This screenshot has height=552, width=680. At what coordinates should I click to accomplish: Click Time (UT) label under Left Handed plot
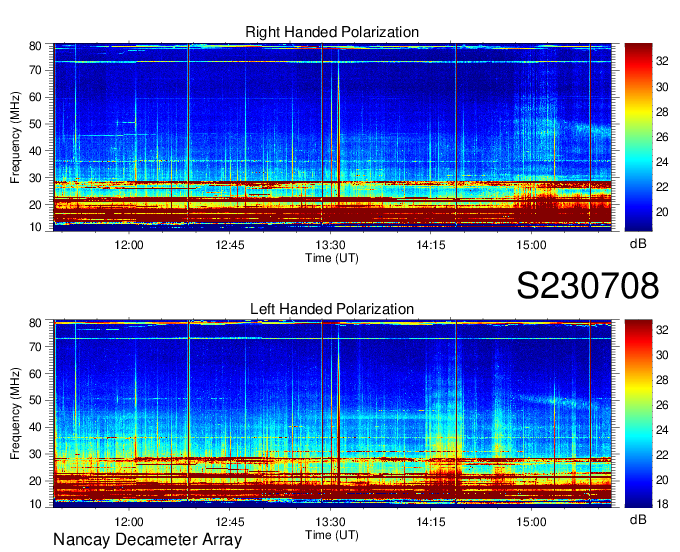[332, 535]
